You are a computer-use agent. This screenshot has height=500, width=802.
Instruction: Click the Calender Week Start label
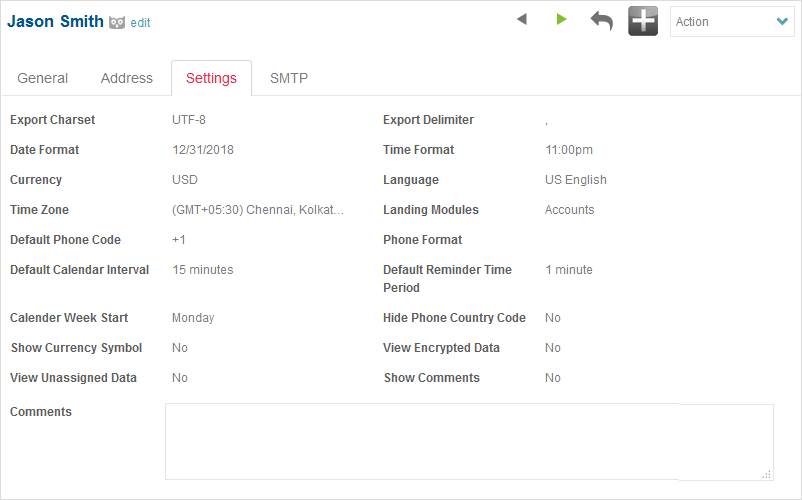69,318
